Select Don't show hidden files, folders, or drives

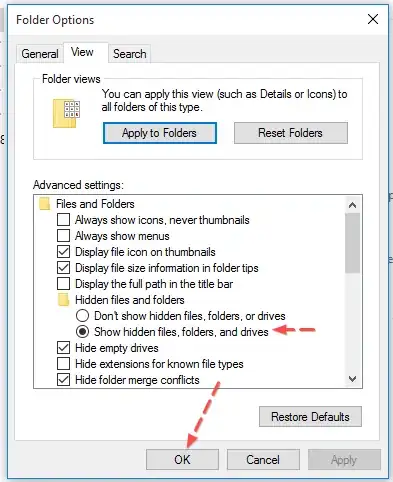tap(82, 316)
